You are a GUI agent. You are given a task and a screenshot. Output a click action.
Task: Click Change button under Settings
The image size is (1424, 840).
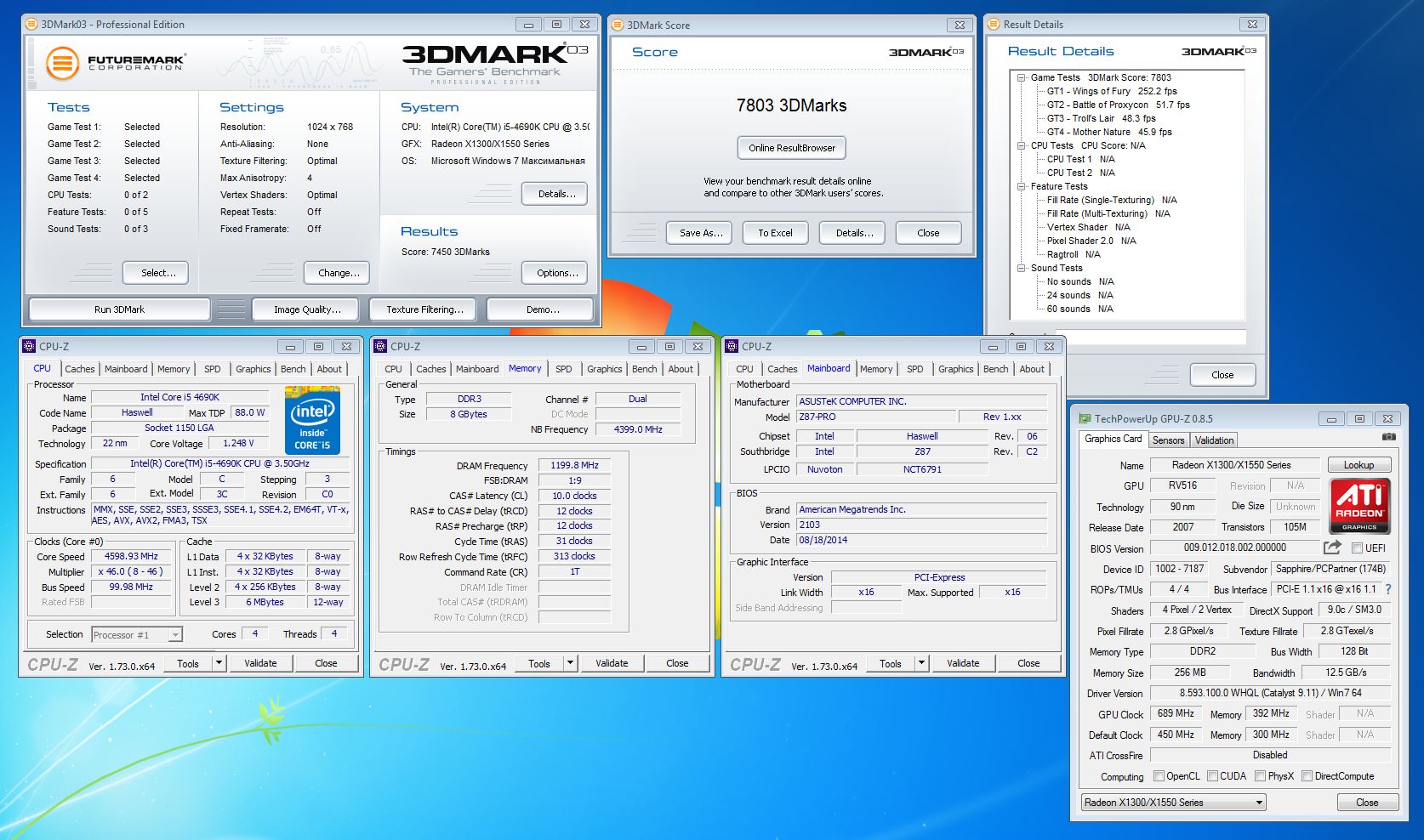click(x=338, y=273)
